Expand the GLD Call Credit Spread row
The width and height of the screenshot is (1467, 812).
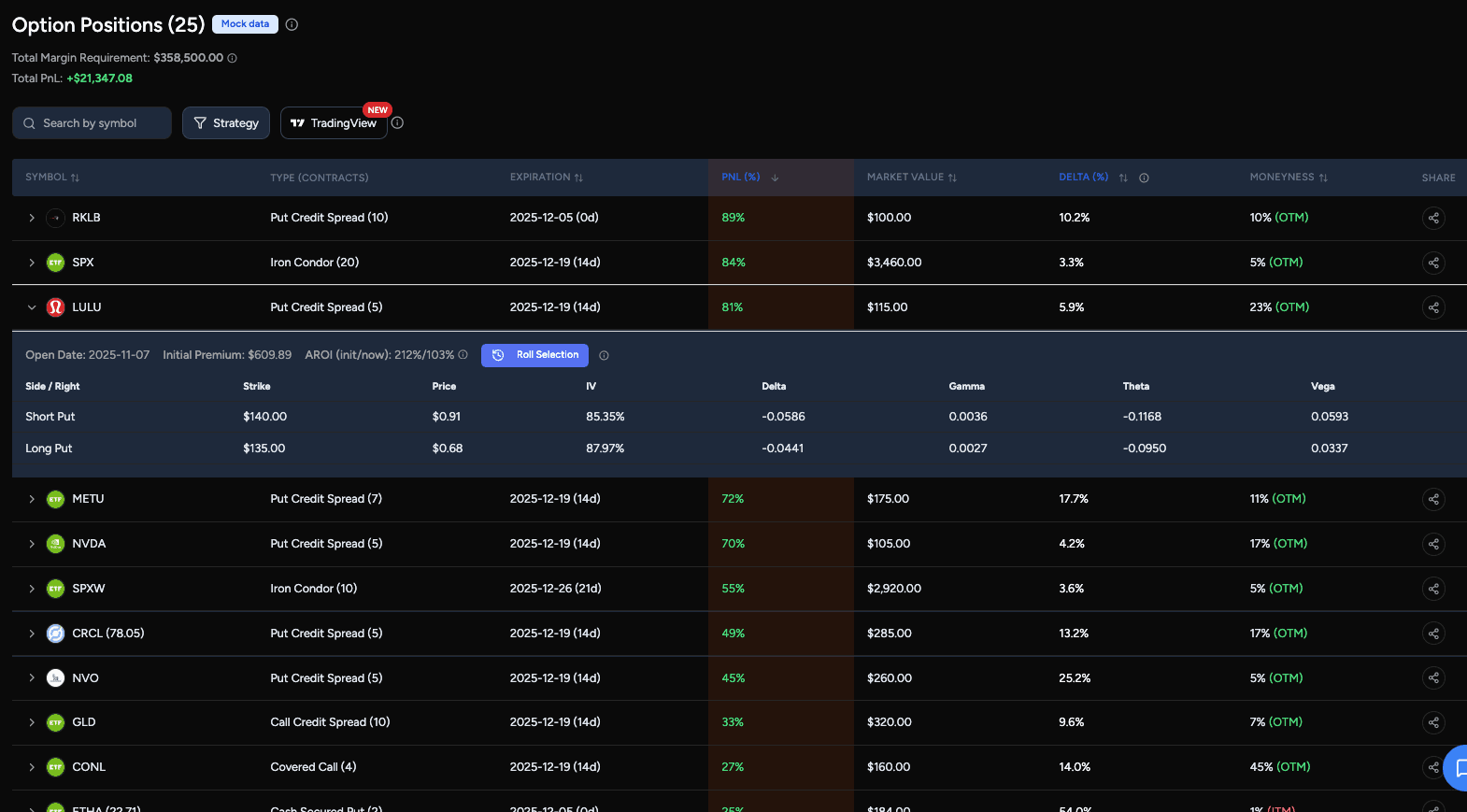pyautogui.click(x=32, y=722)
